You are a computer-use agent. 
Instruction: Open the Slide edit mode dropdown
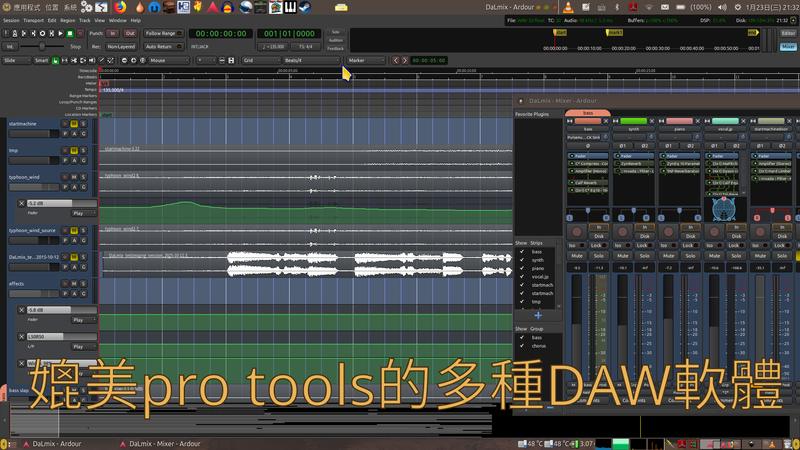(x=16, y=60)
